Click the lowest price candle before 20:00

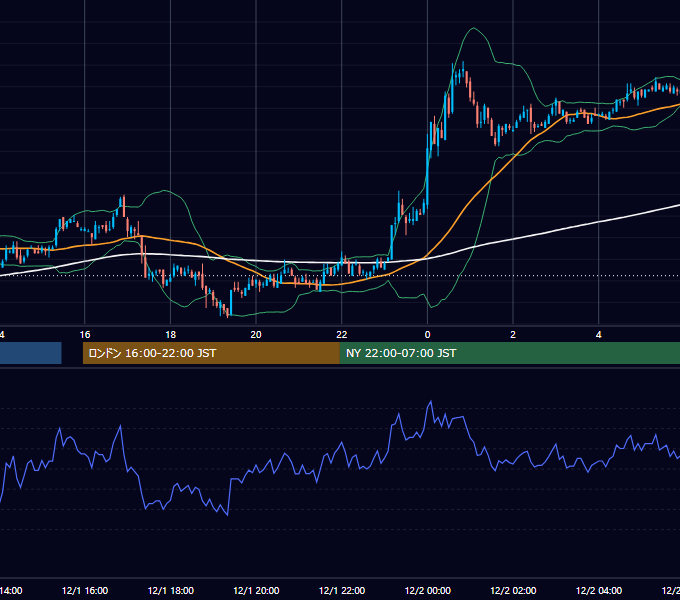point(228,312)
